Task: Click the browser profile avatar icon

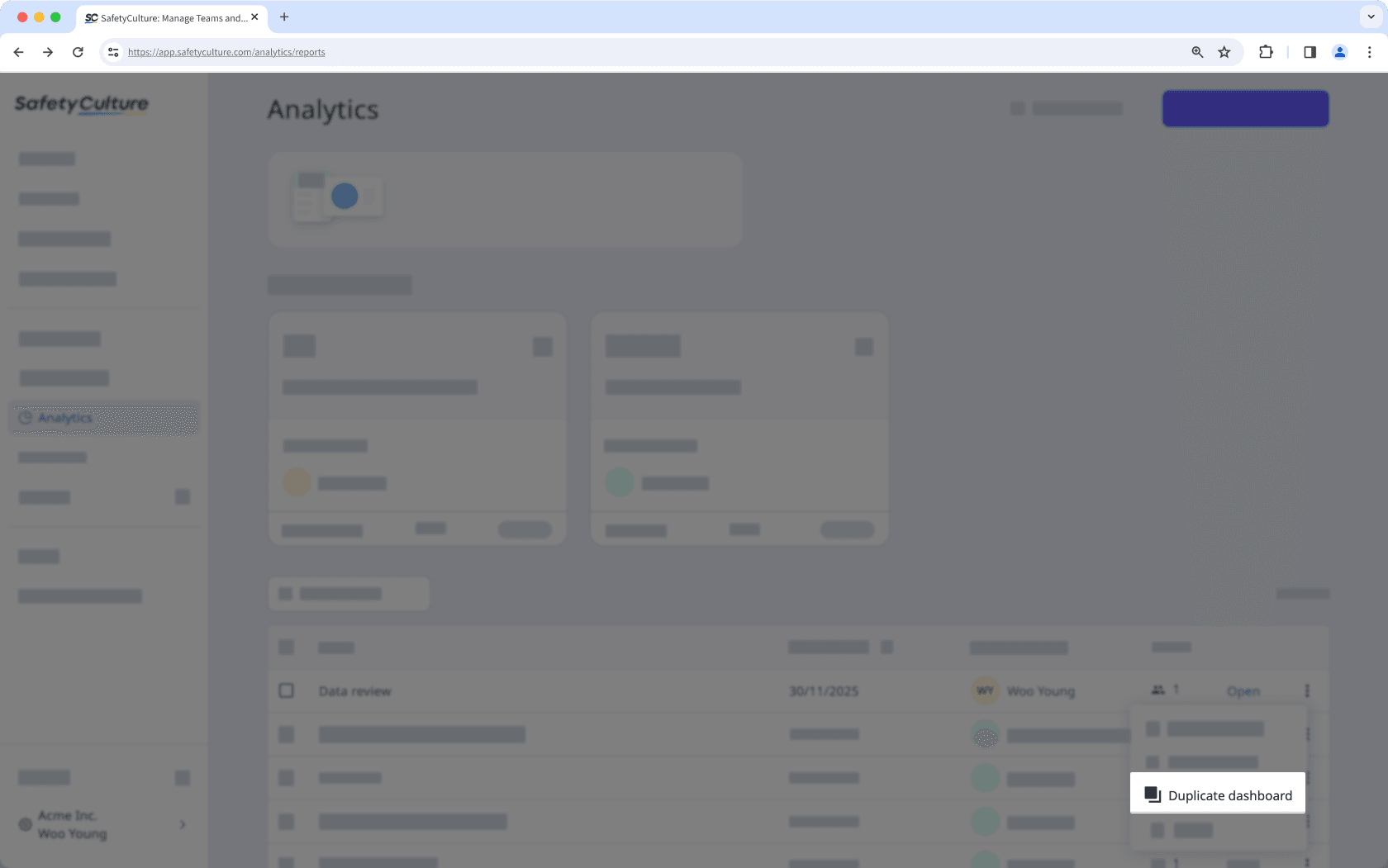Action: tap(1339, 52)
